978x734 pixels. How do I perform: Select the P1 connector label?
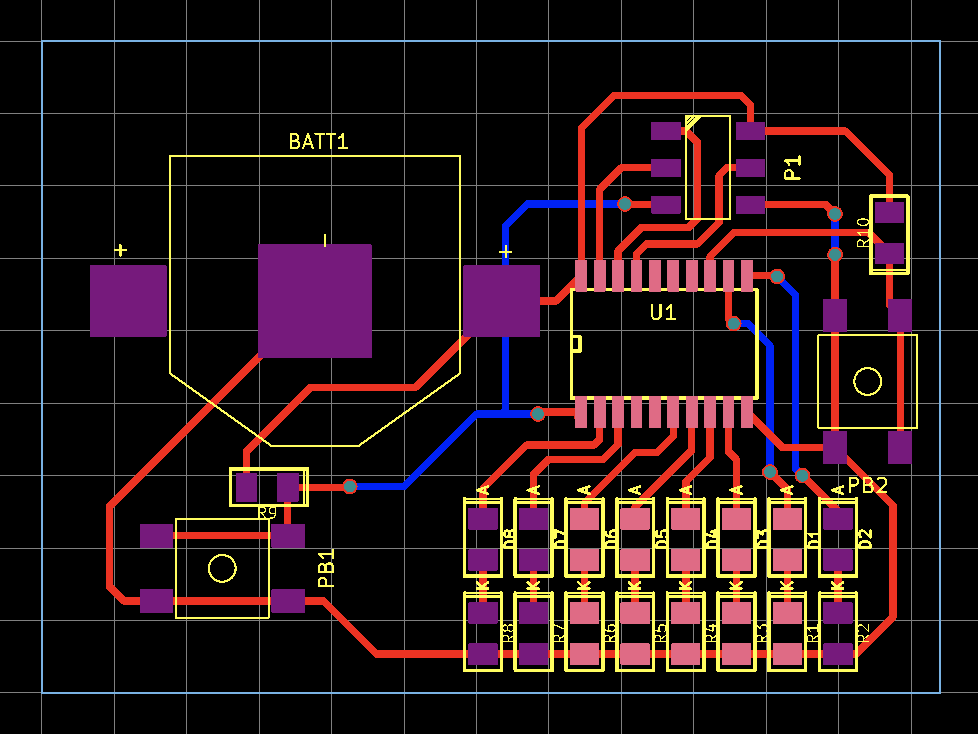pos(793,168)
